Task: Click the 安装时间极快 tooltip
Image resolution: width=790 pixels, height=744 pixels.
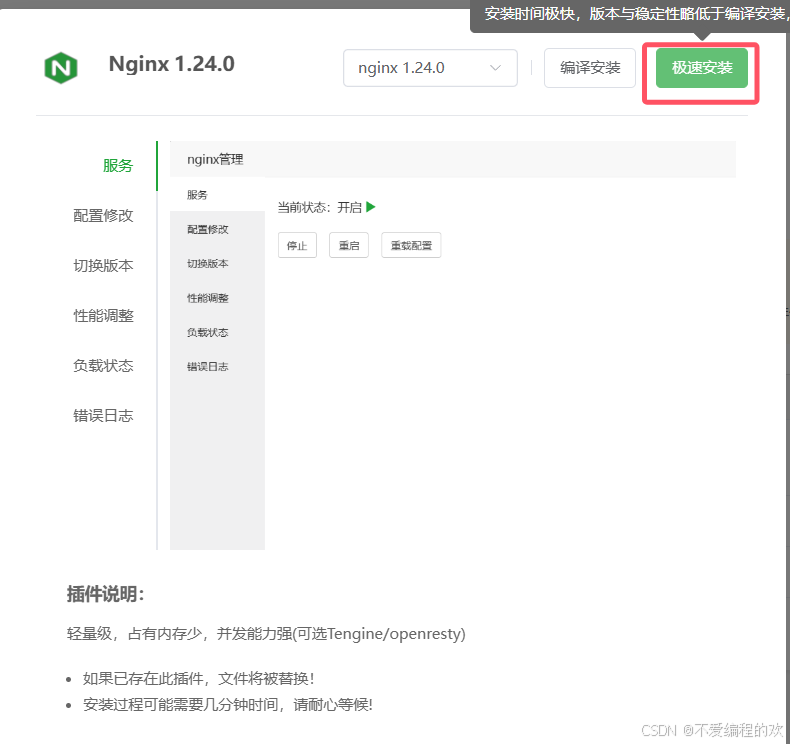Action: [630, 16]
